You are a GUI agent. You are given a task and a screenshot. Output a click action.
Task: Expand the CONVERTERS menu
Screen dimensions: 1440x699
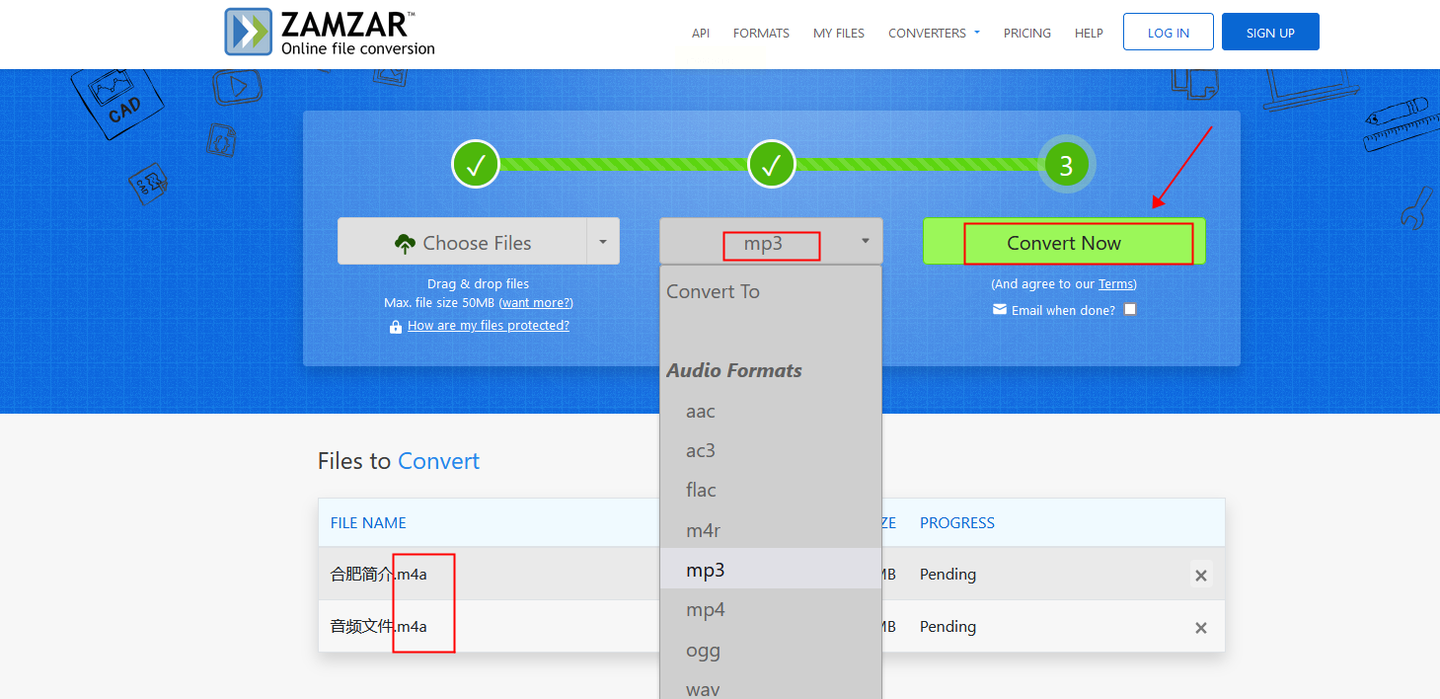(934, 33)
